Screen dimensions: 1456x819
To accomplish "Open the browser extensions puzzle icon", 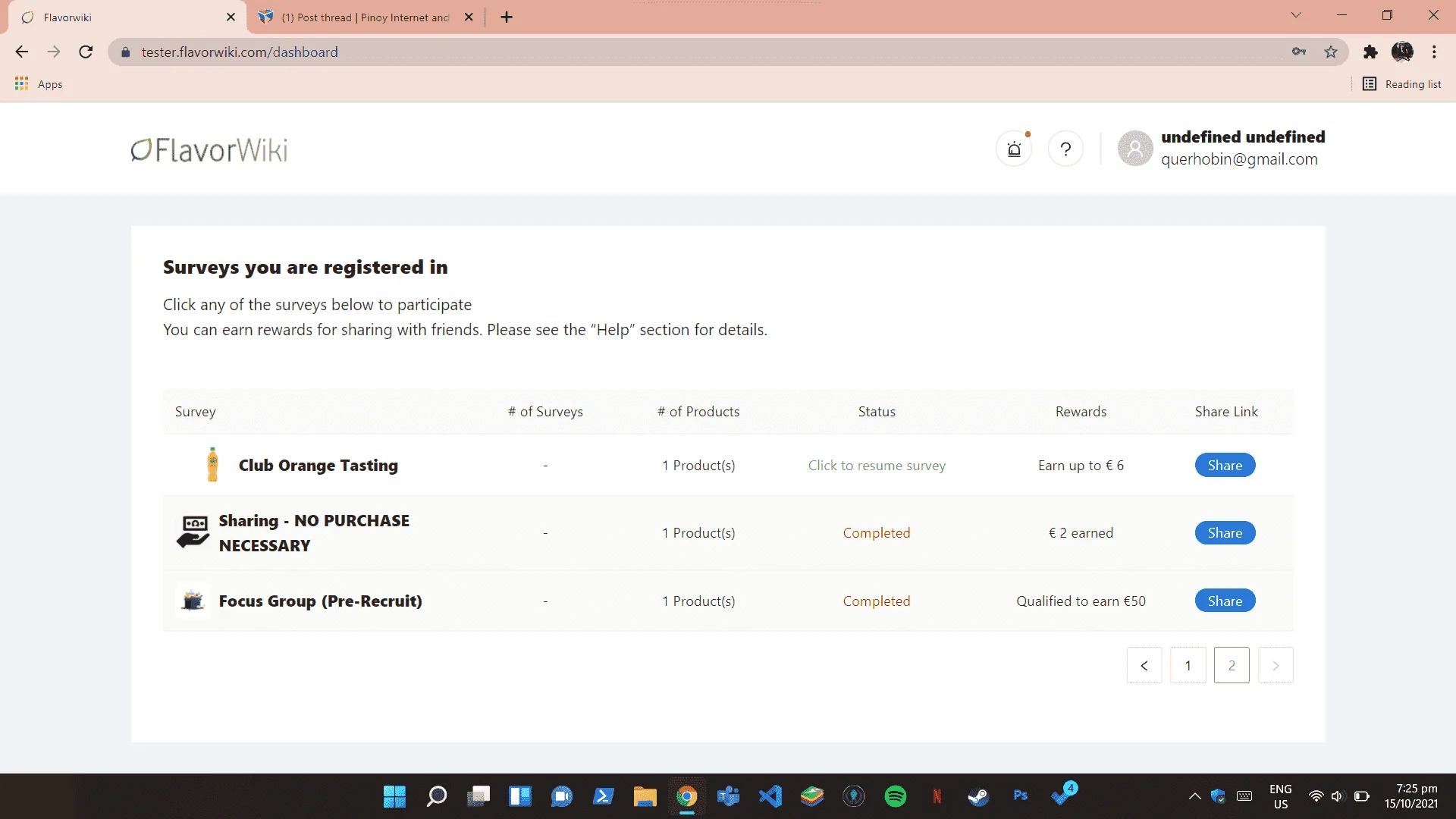I will pos(1370,52).
